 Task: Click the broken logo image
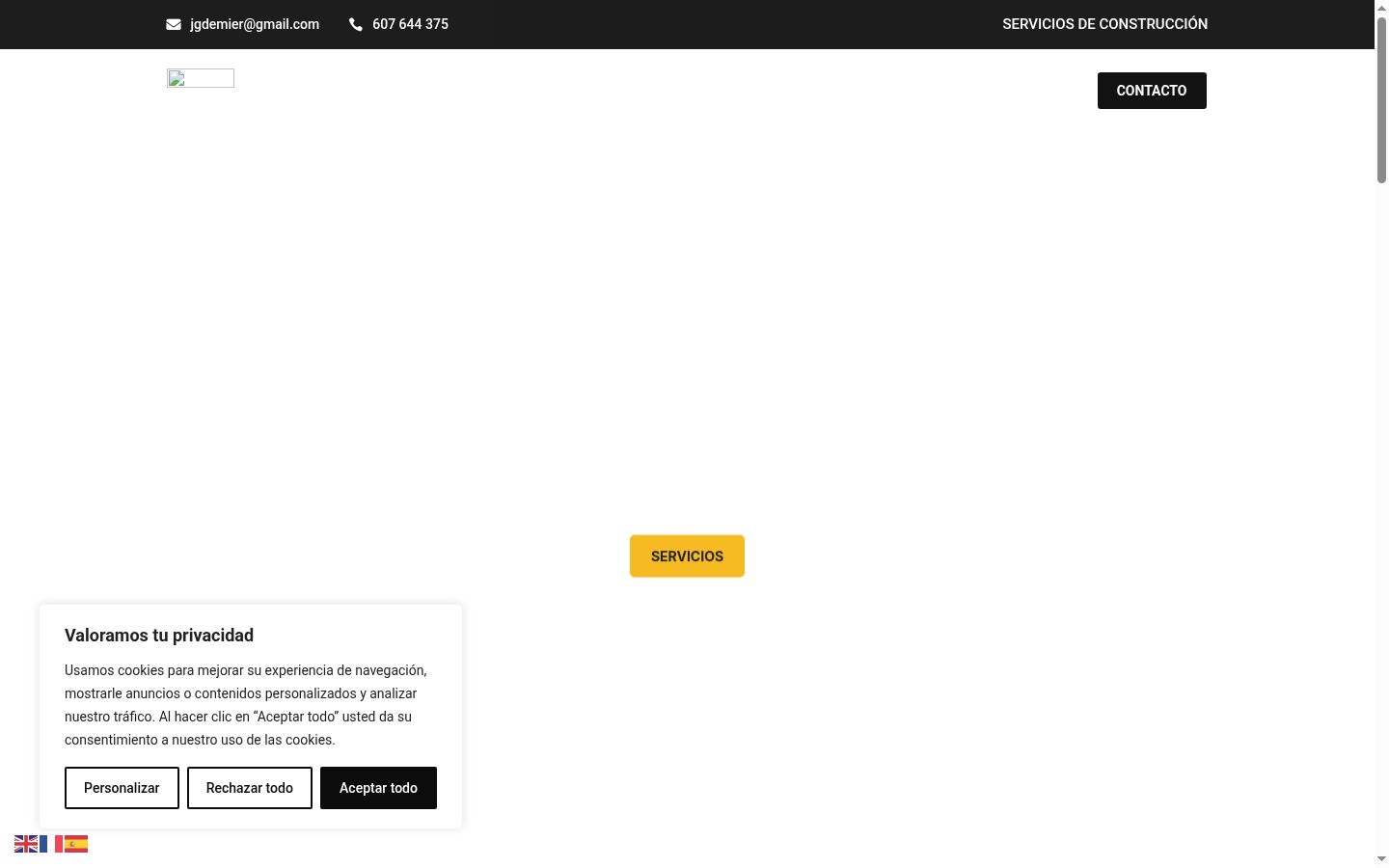201,78
